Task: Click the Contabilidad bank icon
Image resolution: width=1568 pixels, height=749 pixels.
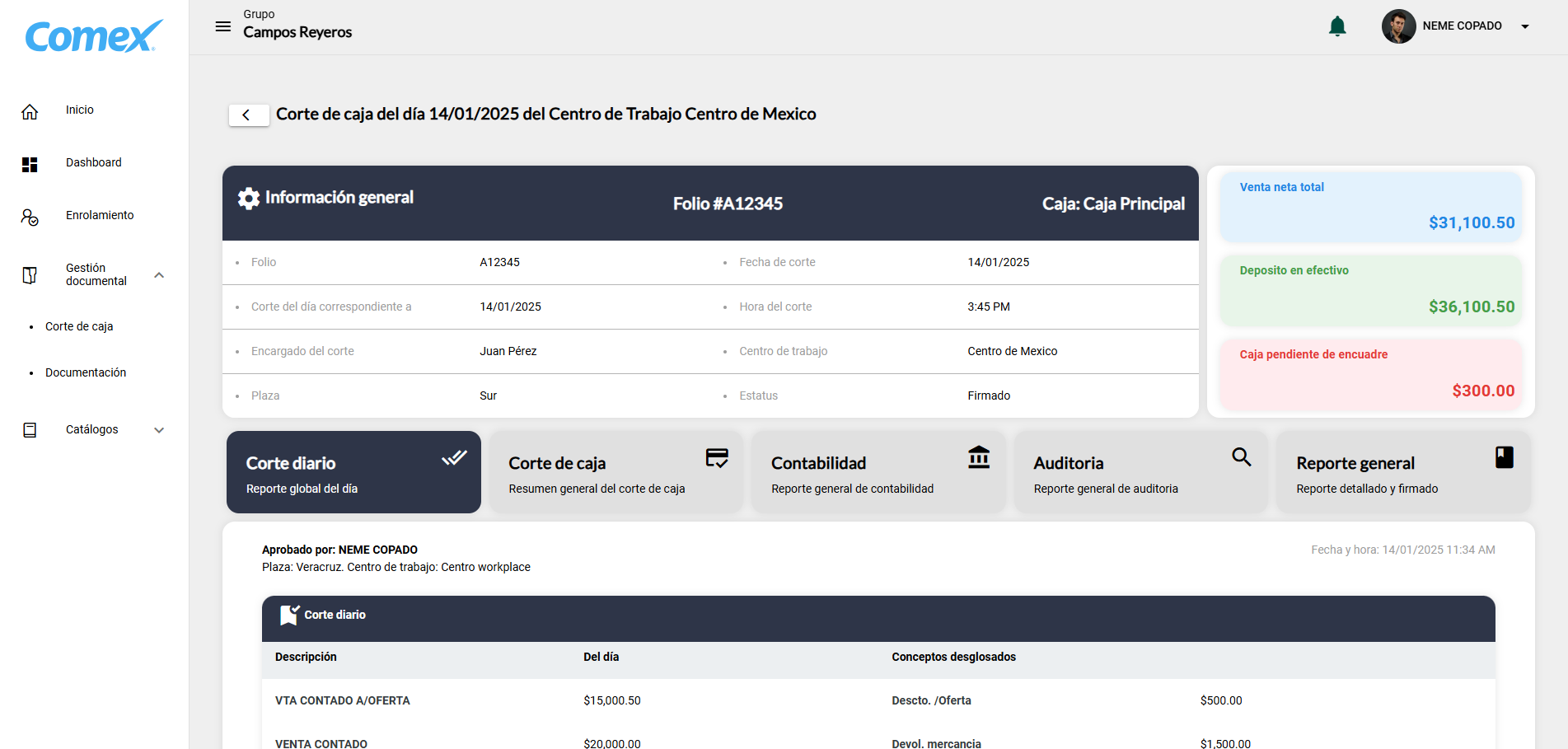Action: pos(979,457)
